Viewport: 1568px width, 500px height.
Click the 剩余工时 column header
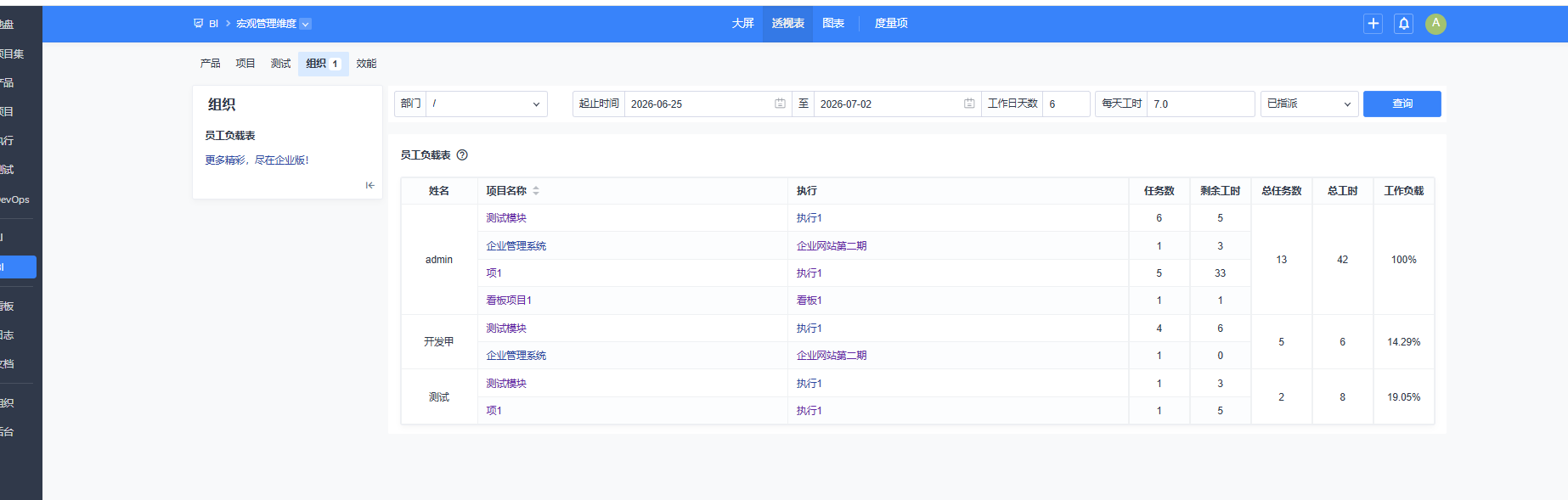(x=1220, y=191)
